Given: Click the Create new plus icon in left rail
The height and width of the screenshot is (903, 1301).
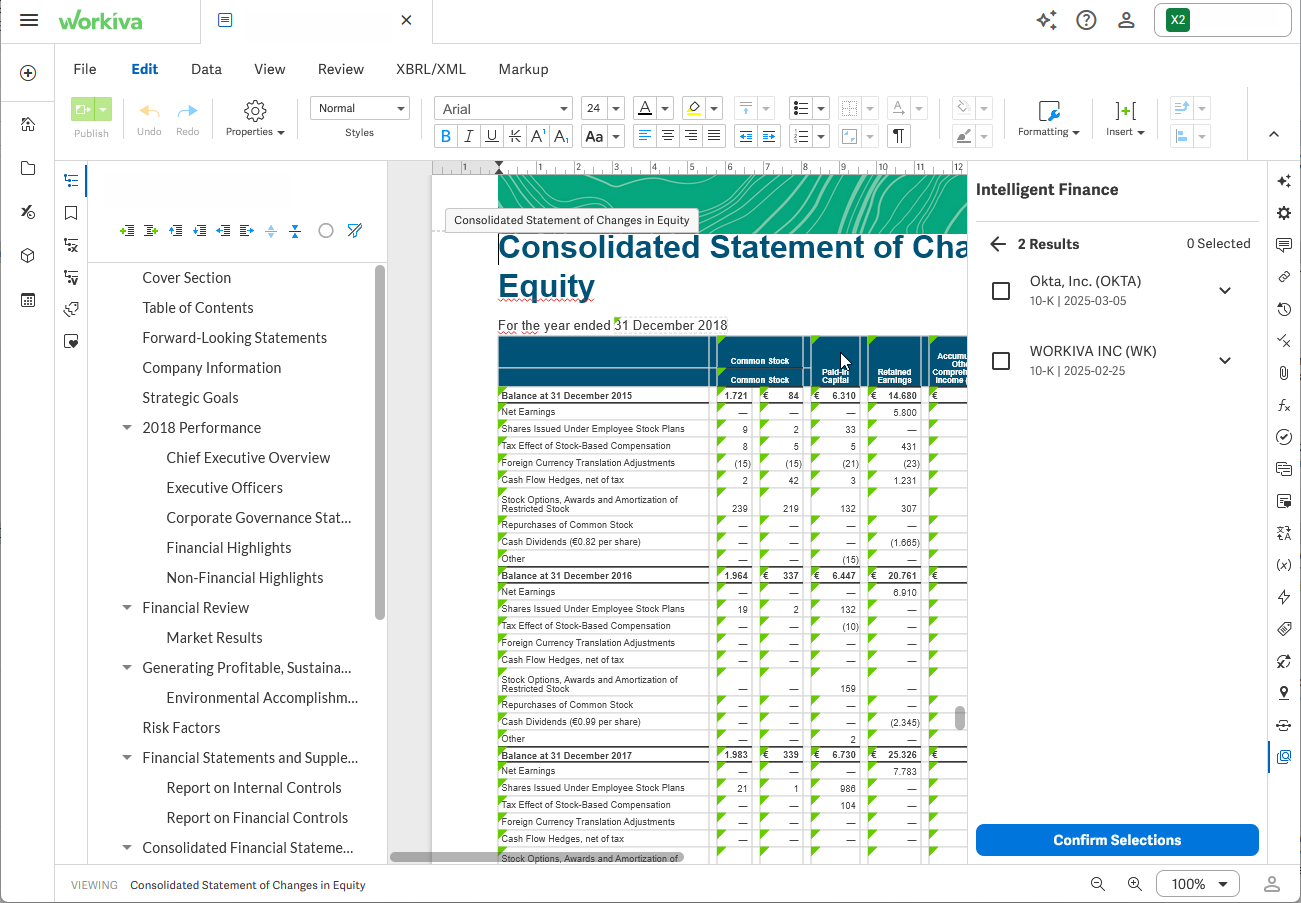Looking at the screenshot, I should (28, 73).
